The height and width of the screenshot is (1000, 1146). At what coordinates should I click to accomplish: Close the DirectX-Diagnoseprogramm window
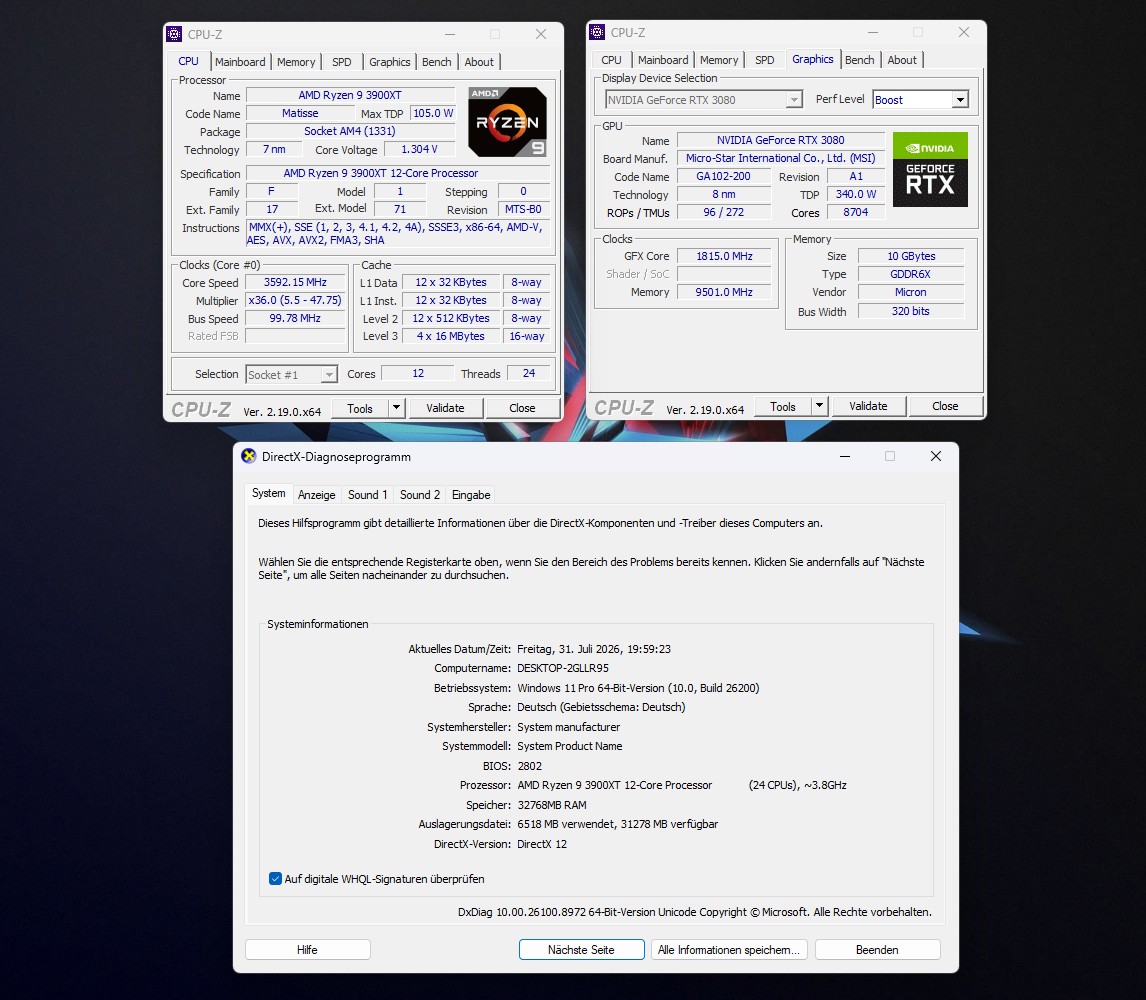coord(936,456)
